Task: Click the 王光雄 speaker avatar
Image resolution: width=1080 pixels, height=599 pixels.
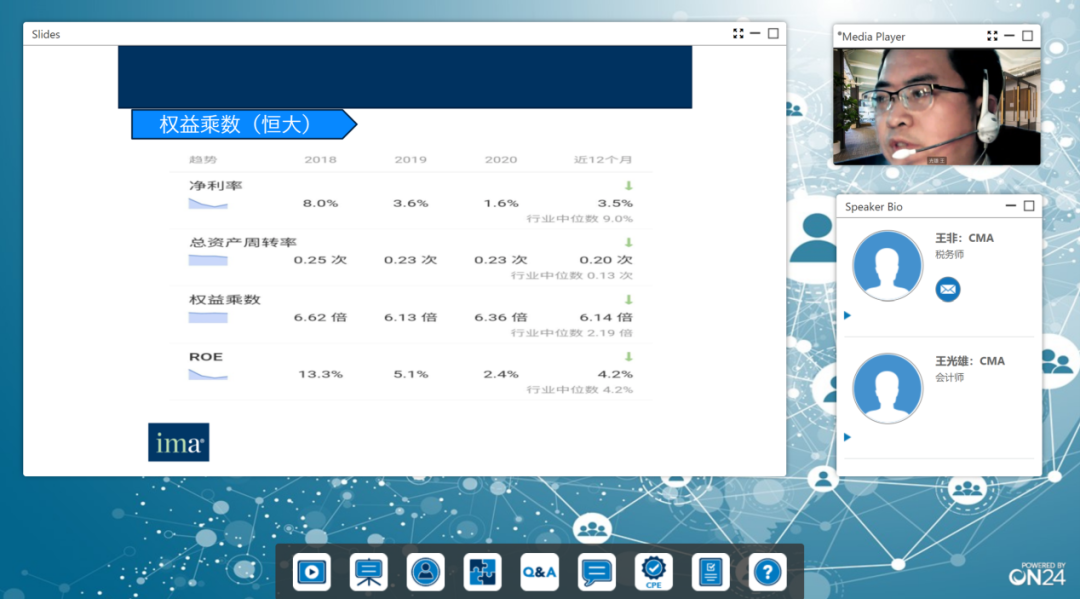Action: 887,388
